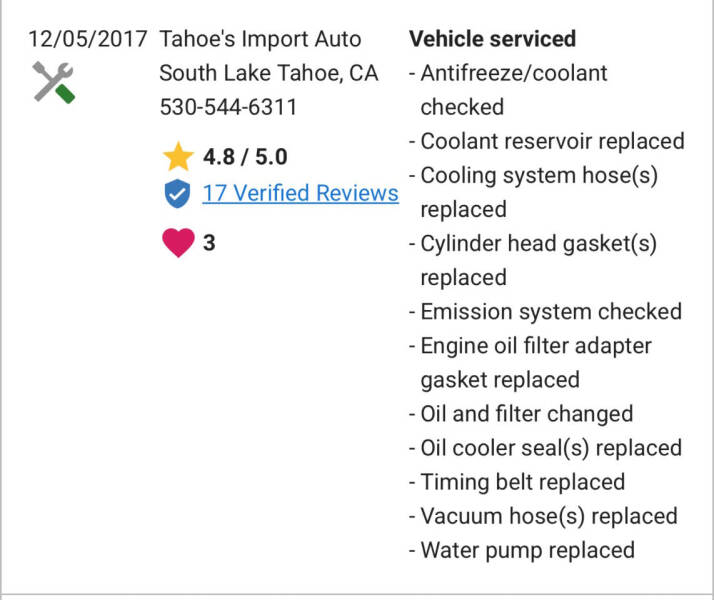Select the Oil cooler seal(s) replaced entry
714x600 pixels.
click(550, 447)
